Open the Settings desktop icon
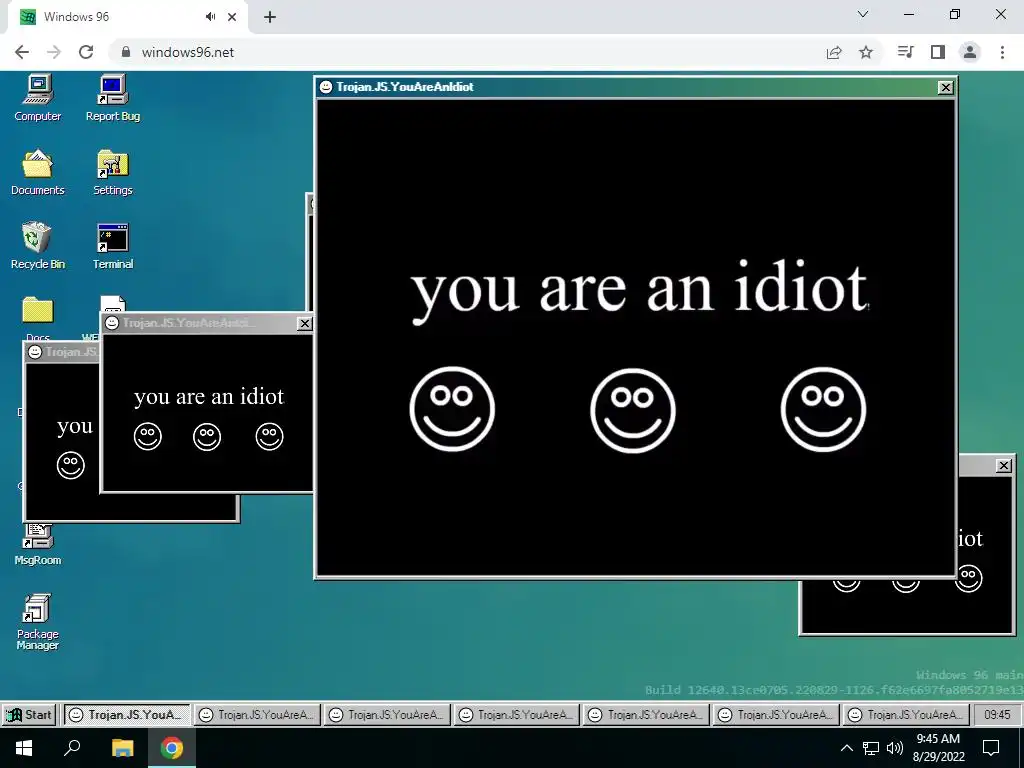Viewport: 1024px width, 768px height. click(112, 172)
